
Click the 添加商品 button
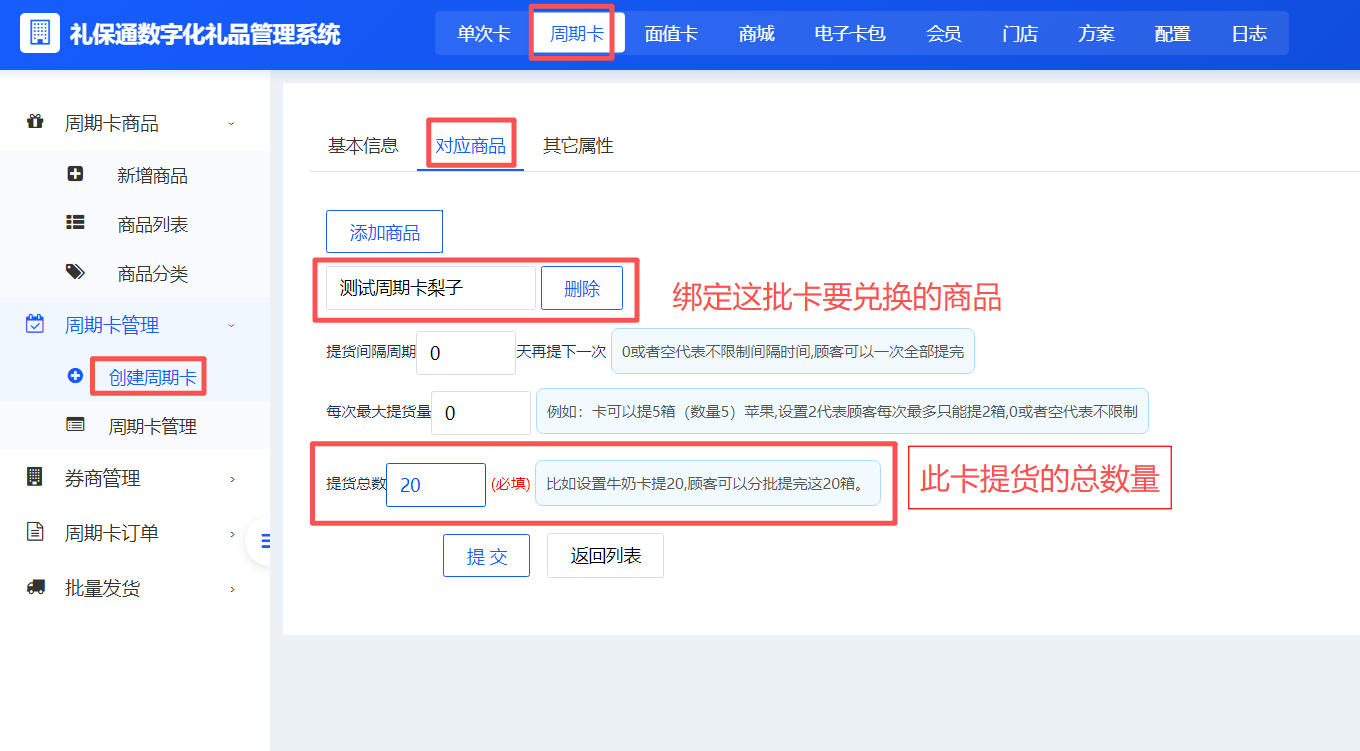coord(384,231)
